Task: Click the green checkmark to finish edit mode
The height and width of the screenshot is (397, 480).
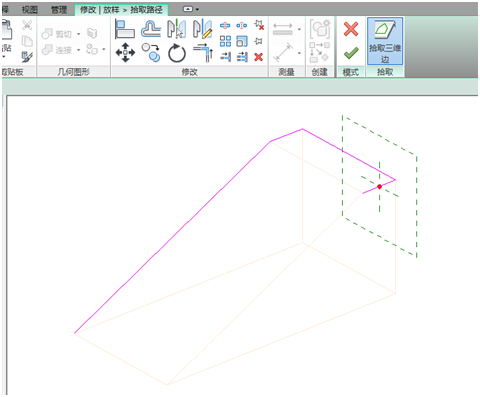Action: tap(351, 53)
